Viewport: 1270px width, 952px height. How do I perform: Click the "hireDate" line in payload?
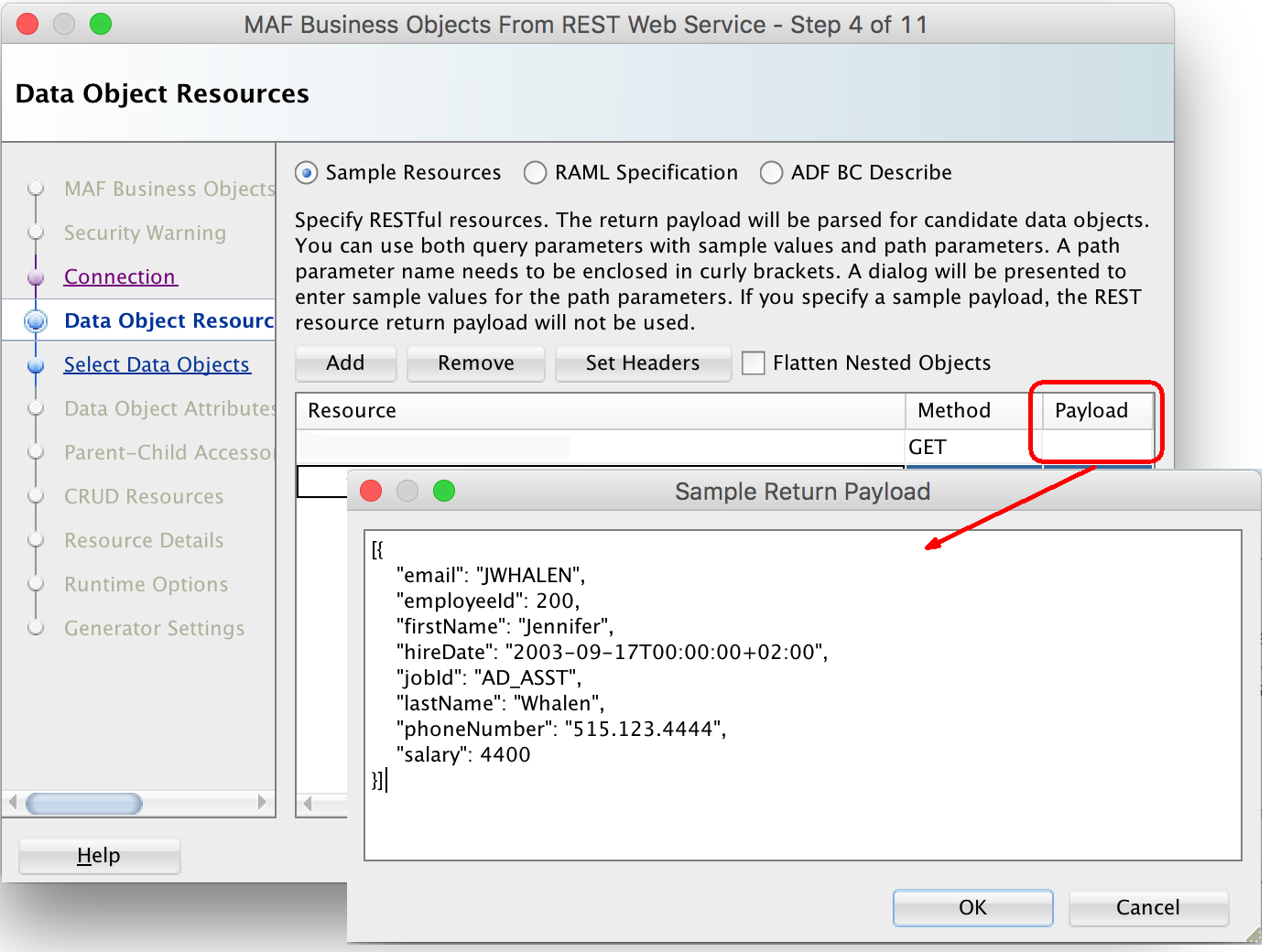pyautogui.click(x=612, y=652)
